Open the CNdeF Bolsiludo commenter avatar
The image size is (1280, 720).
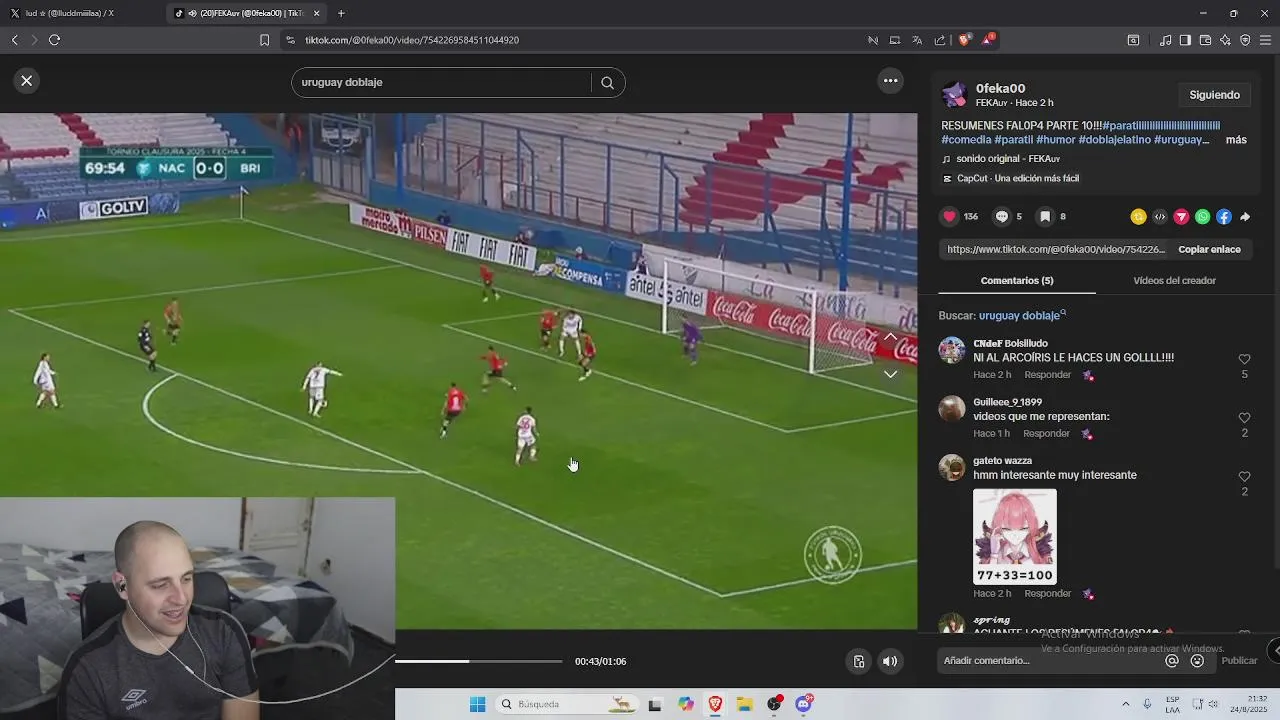952,350
